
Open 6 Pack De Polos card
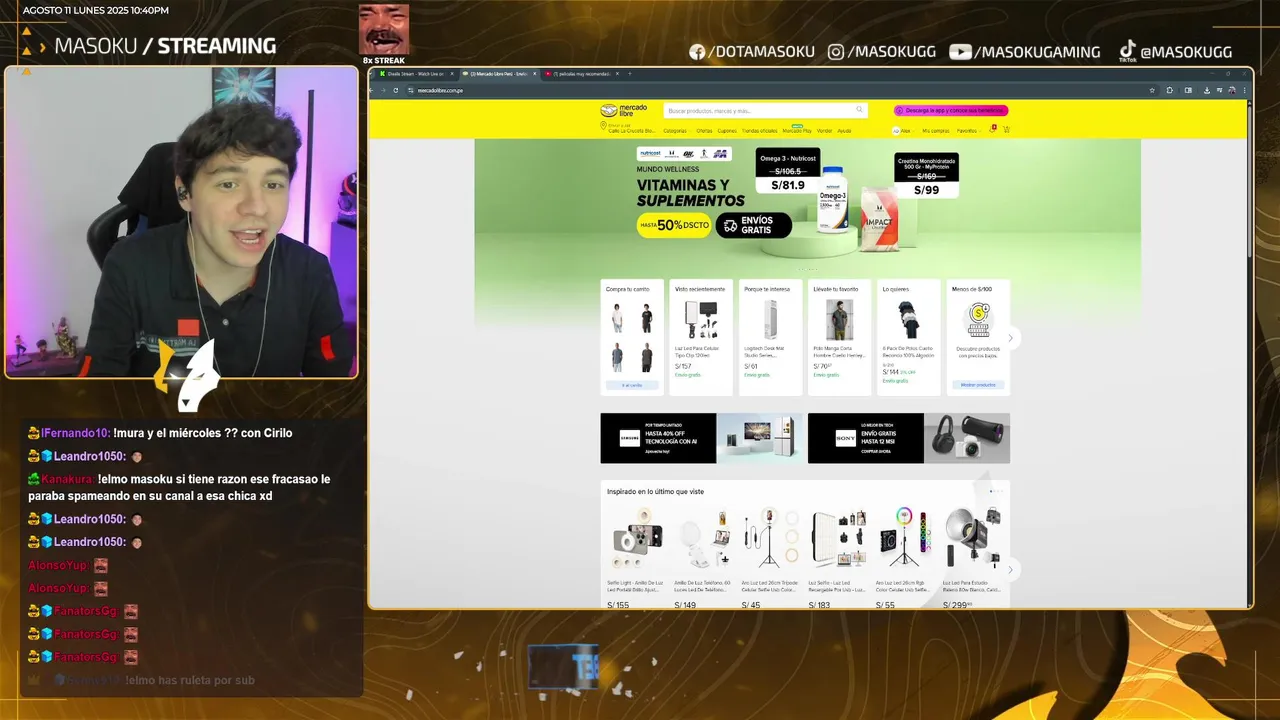(908, 337)
